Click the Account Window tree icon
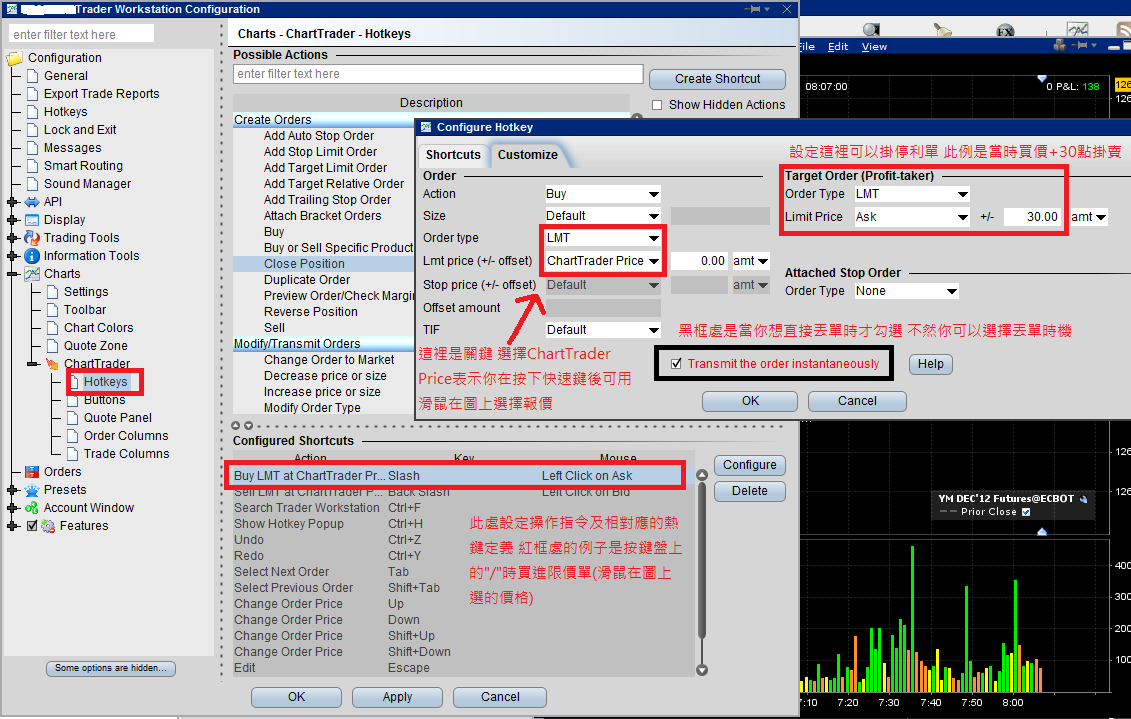 (x=32, y=508)
